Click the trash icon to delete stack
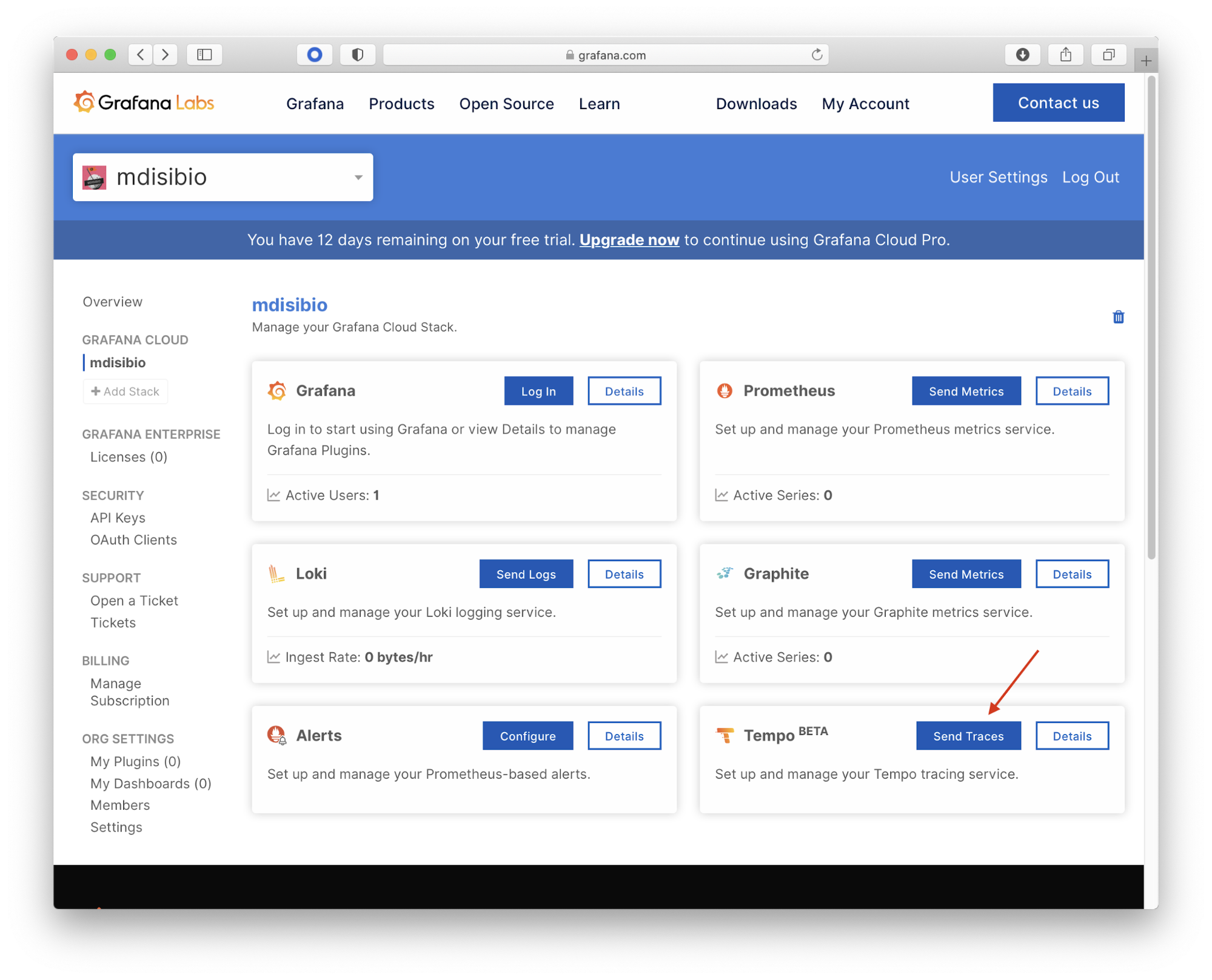This screenshot has width=1212, height=980. click(x=1118, y=317)
